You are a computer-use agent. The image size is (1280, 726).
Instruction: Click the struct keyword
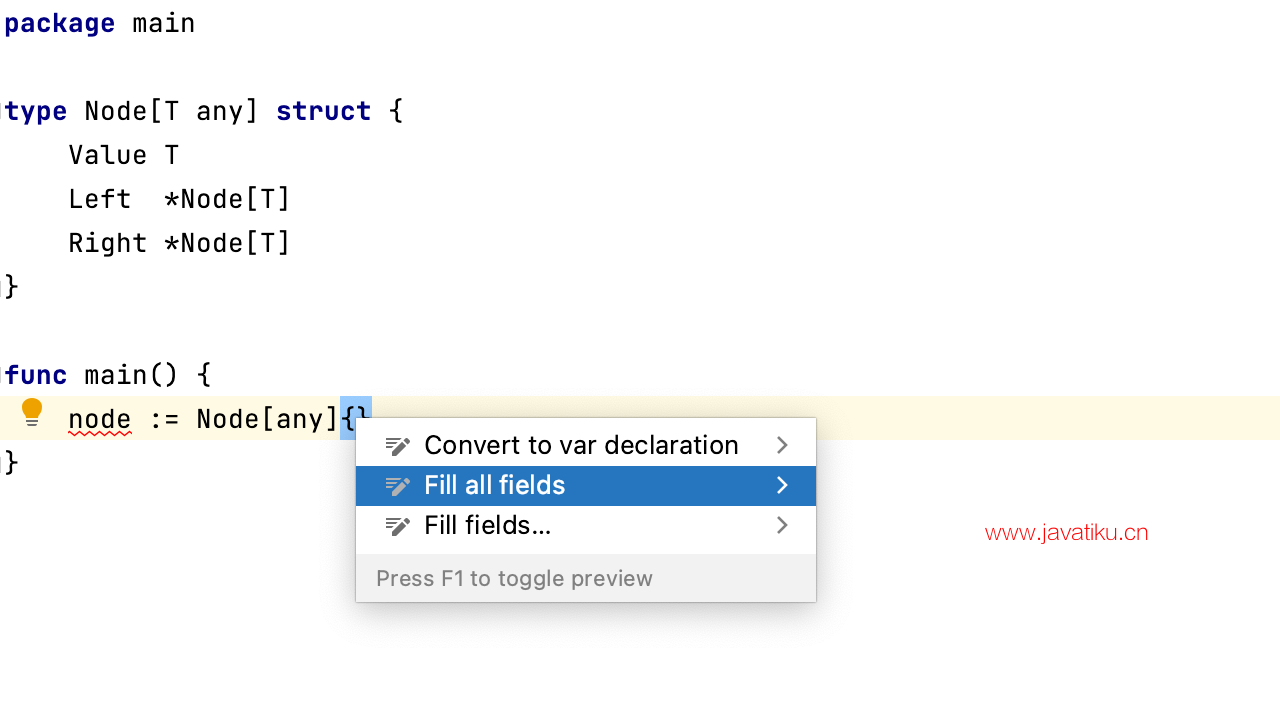[x=323, y=111]
